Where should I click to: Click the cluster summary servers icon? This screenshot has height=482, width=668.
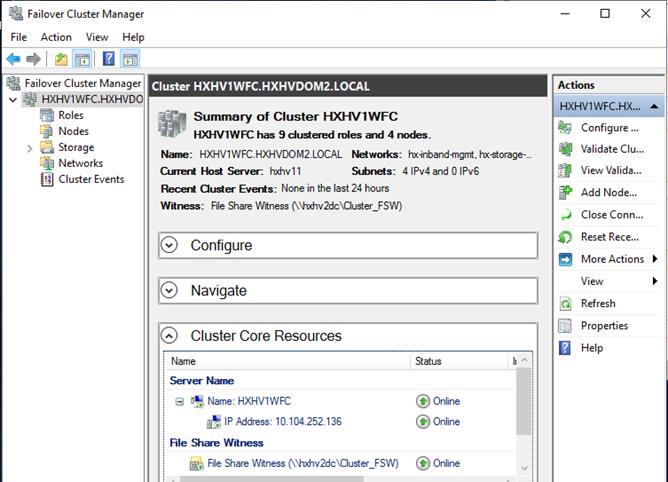pos(172,123)
